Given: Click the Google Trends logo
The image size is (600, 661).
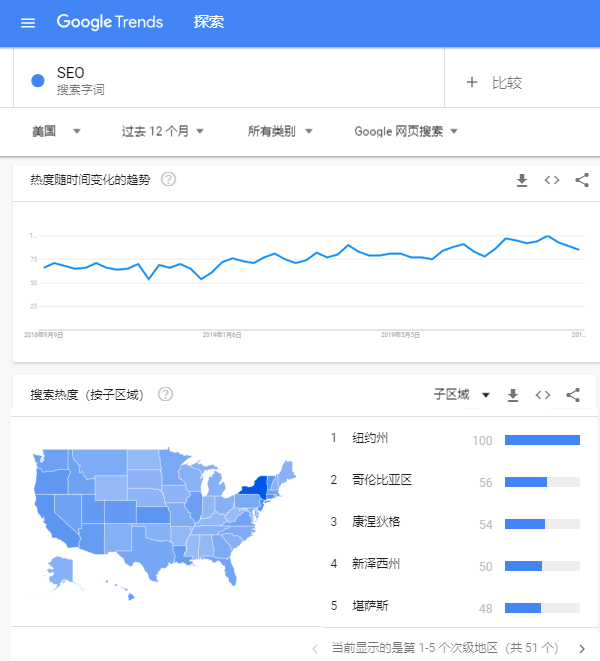Looking at the screenshot, I should 110,22.
